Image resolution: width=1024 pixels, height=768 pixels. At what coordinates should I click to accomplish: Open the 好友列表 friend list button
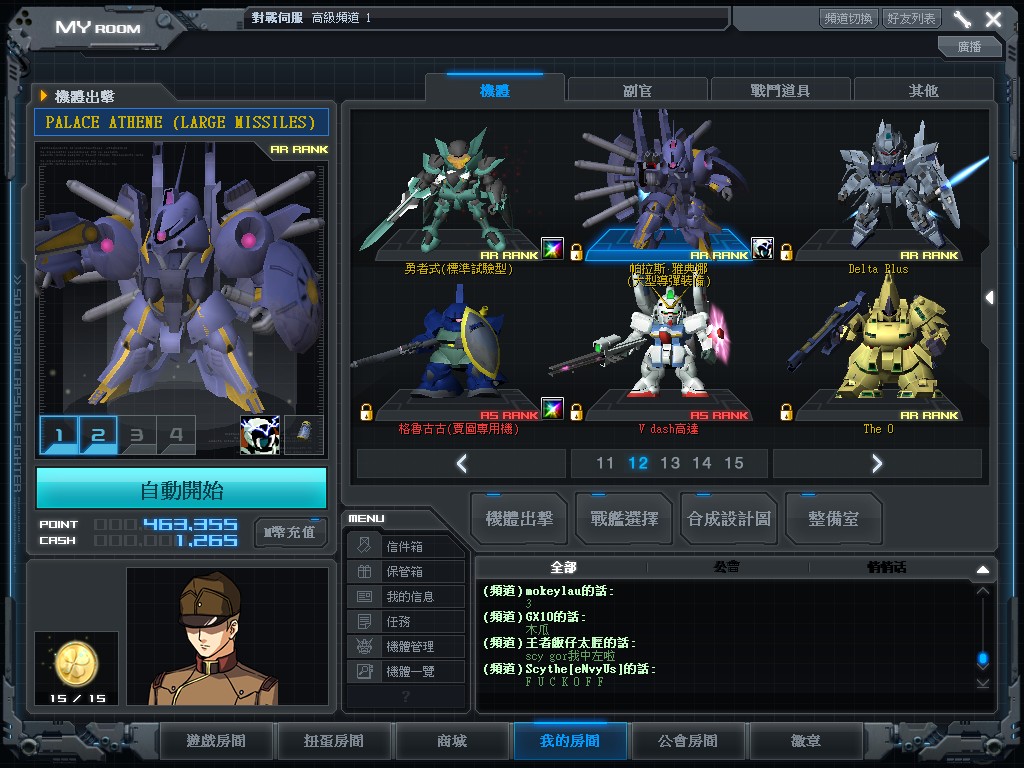point(911,18)
